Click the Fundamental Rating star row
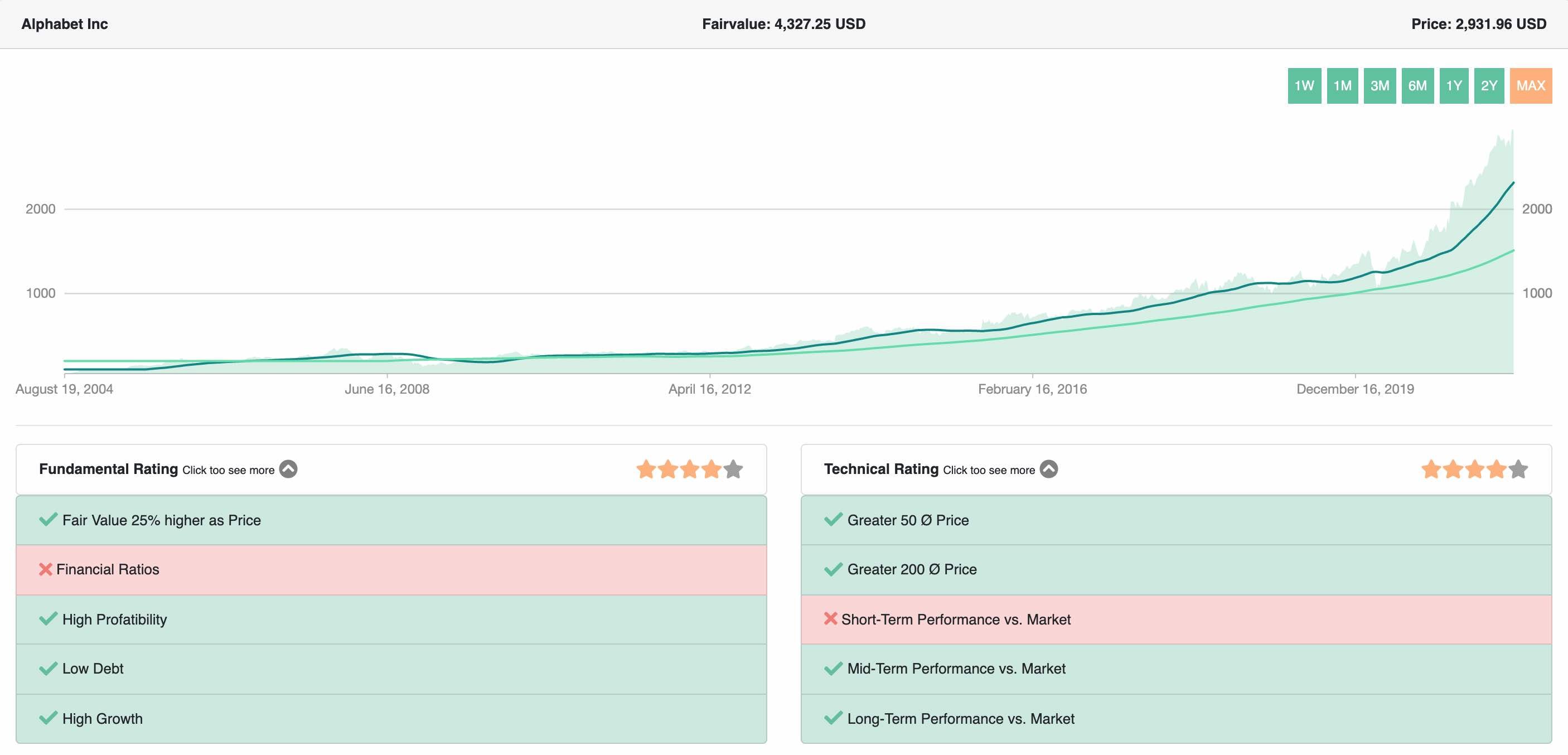 click(689, 470)
